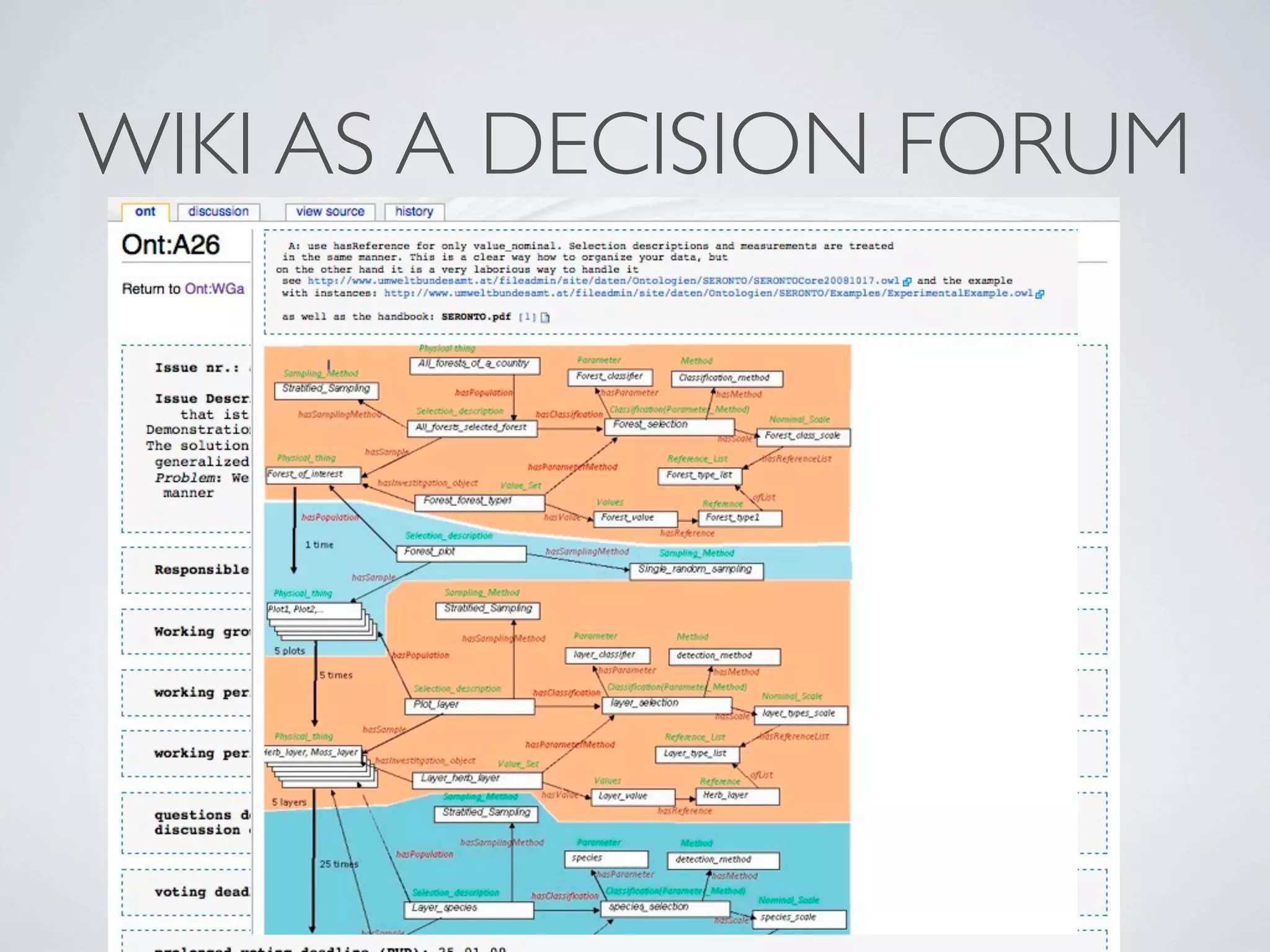Open the view source tab
This screenshot has height=952, width=1270.
(330, 211)
